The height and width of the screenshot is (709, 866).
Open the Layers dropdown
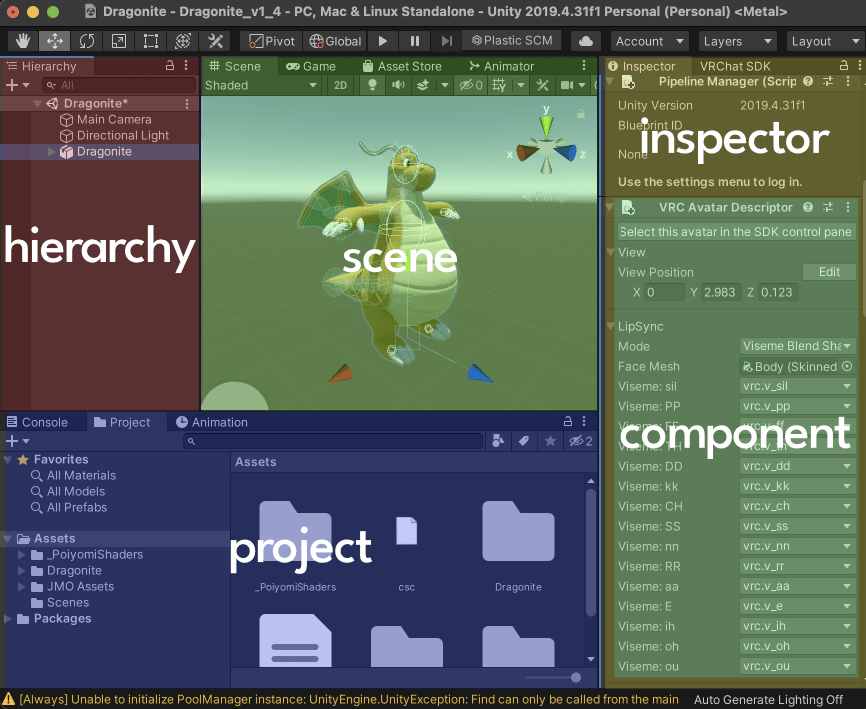pyautogui.click(x=737, y=41)
